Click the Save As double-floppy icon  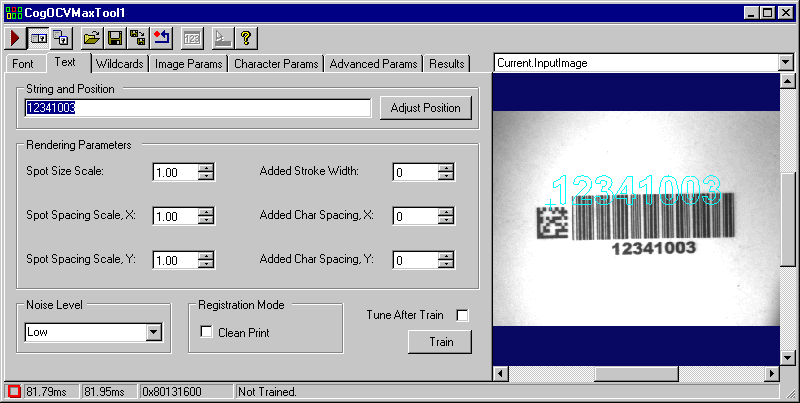pyautogui.click(x=138, y=38)
